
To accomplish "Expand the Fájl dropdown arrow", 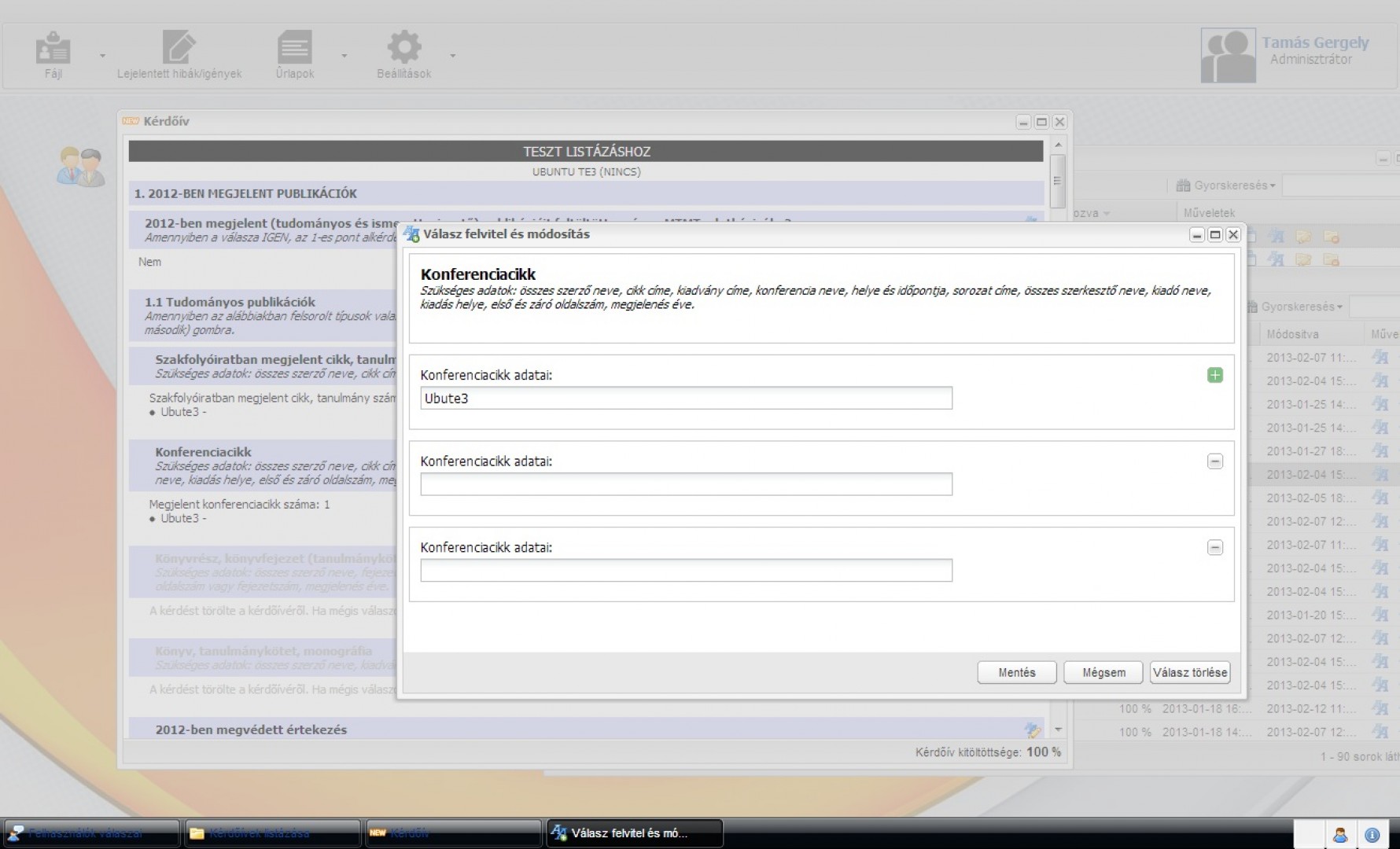I will pos(102,56).
